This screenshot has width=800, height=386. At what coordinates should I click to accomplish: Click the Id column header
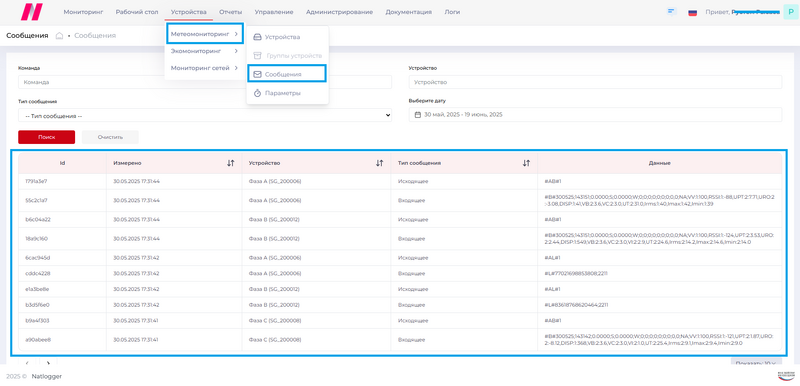(x=62, y=163)
